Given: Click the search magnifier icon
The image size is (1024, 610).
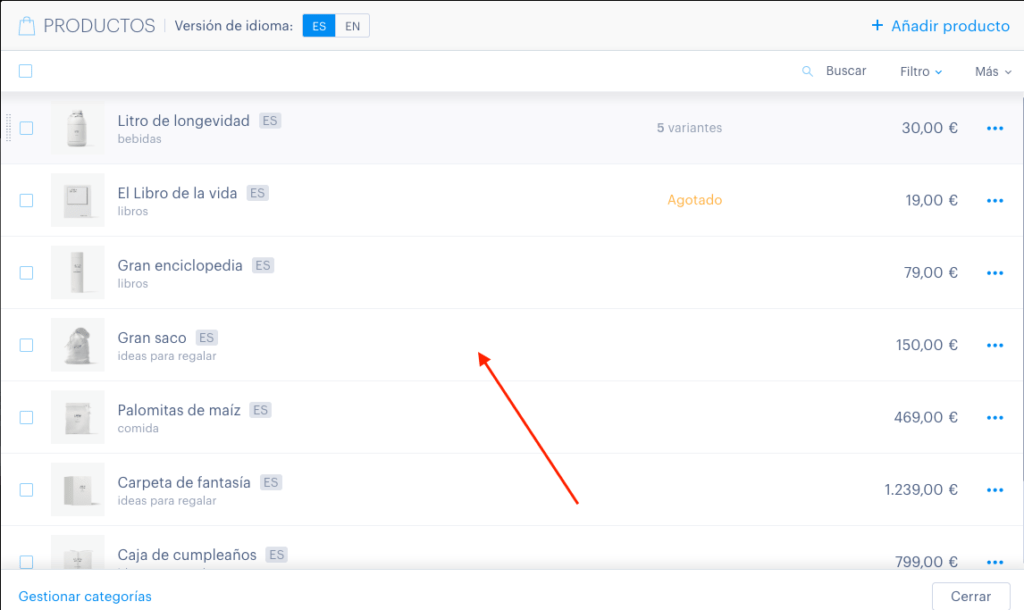Looking at the screenshot, I should pos(807,71).
